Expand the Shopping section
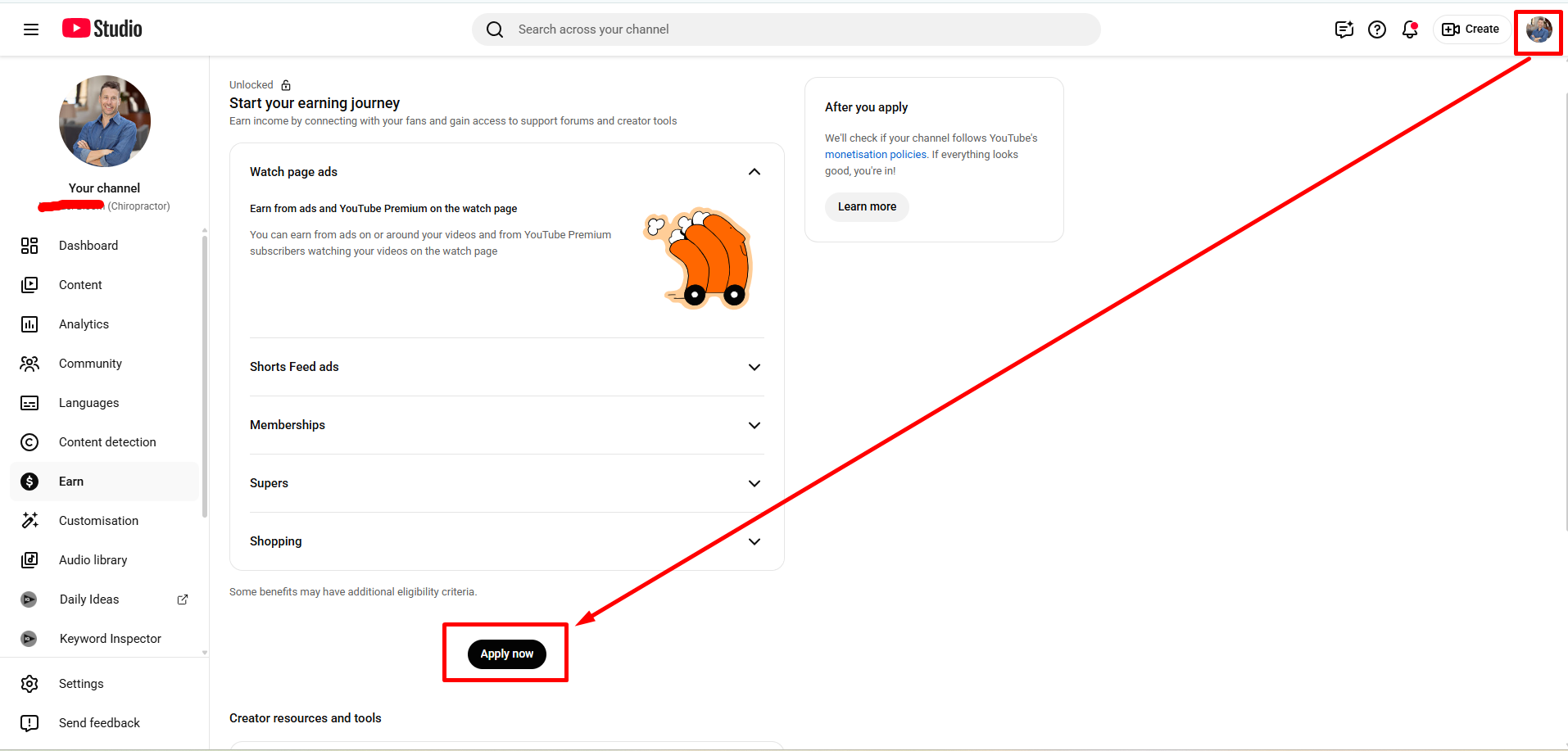1568x751 pixels. click(755, 541)
